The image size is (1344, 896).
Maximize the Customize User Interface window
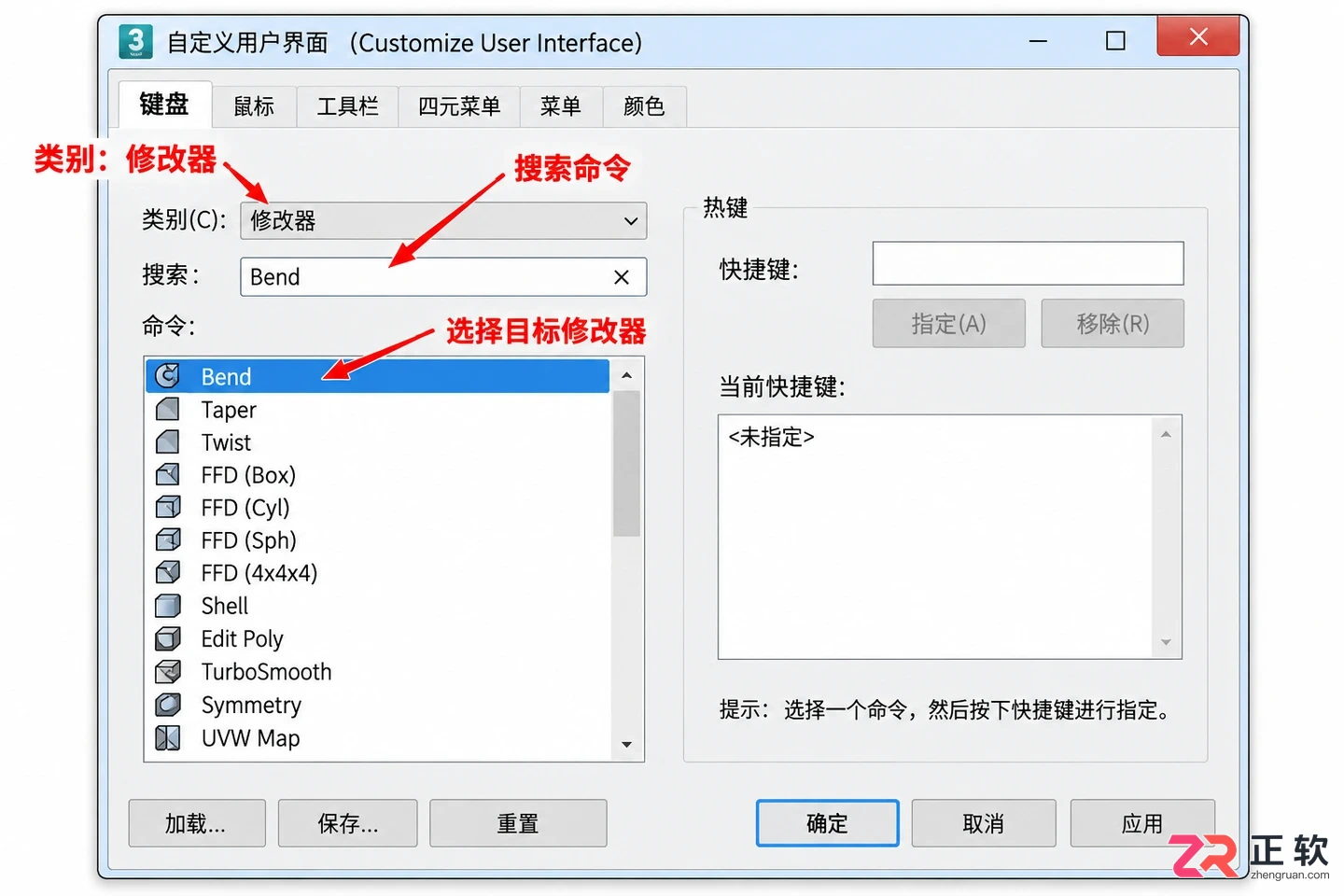(1115, 40)
